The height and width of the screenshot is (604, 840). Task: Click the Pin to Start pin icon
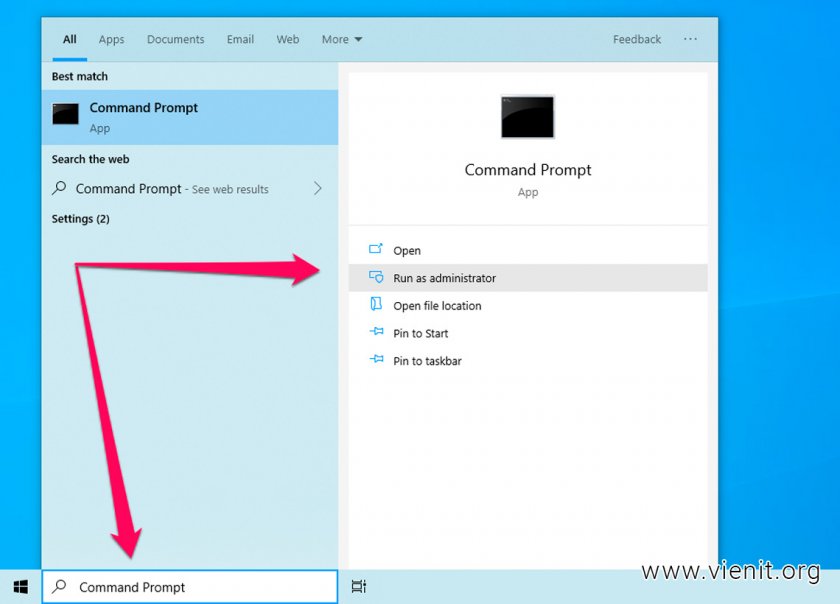pyautogui.click(x=376, y=333)
